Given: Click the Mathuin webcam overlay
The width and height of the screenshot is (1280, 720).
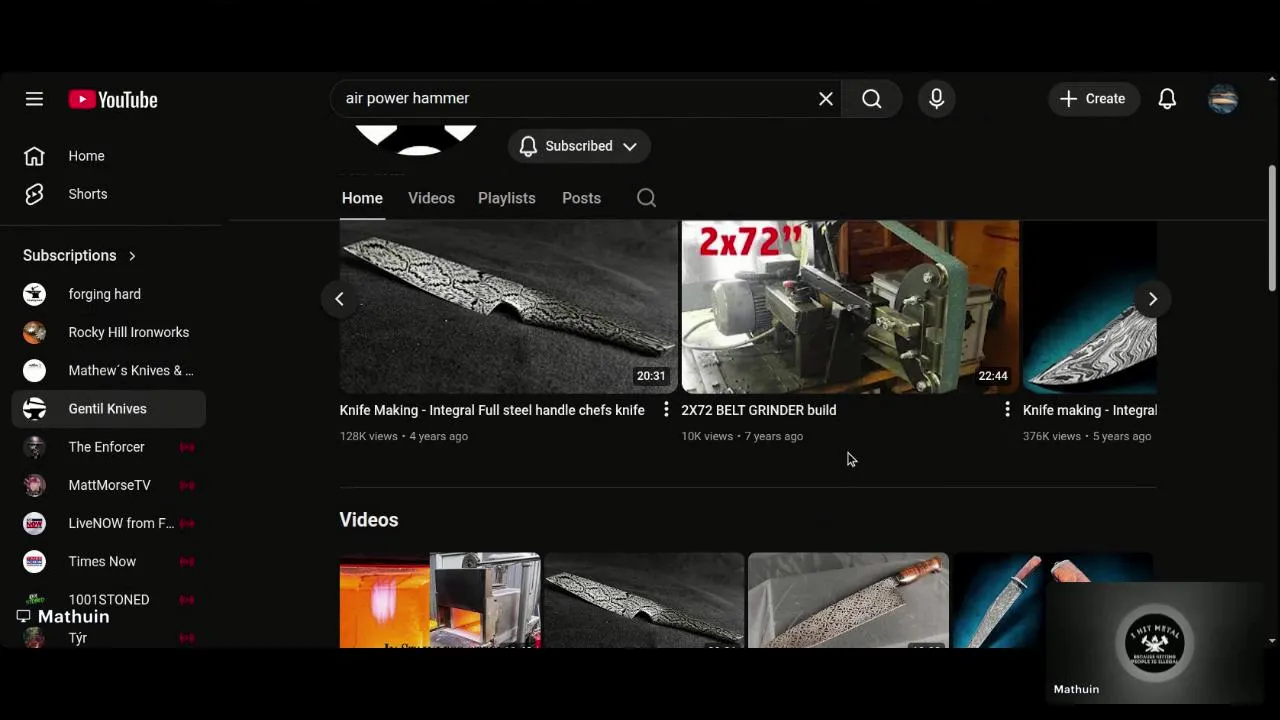Looking at the screenshot, I should (x=1155, y=642).
